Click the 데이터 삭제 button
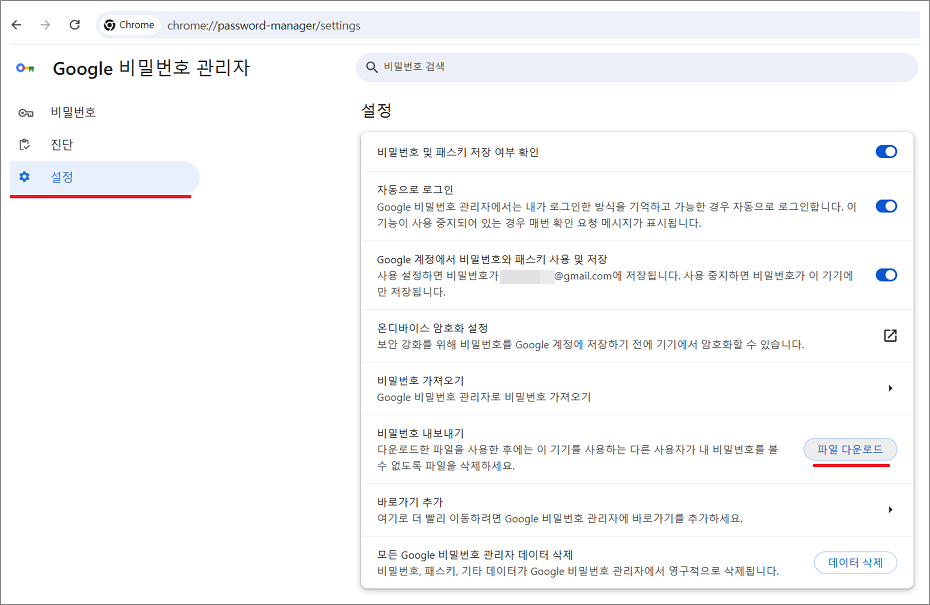Viewport: 930px width, 605px height. point(855,562)
